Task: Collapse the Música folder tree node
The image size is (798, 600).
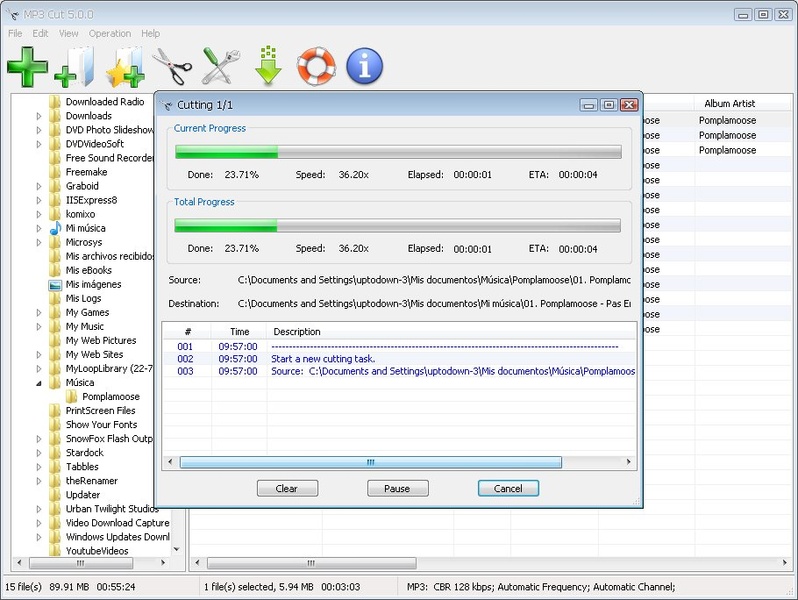Action: (x=40, y=383)
